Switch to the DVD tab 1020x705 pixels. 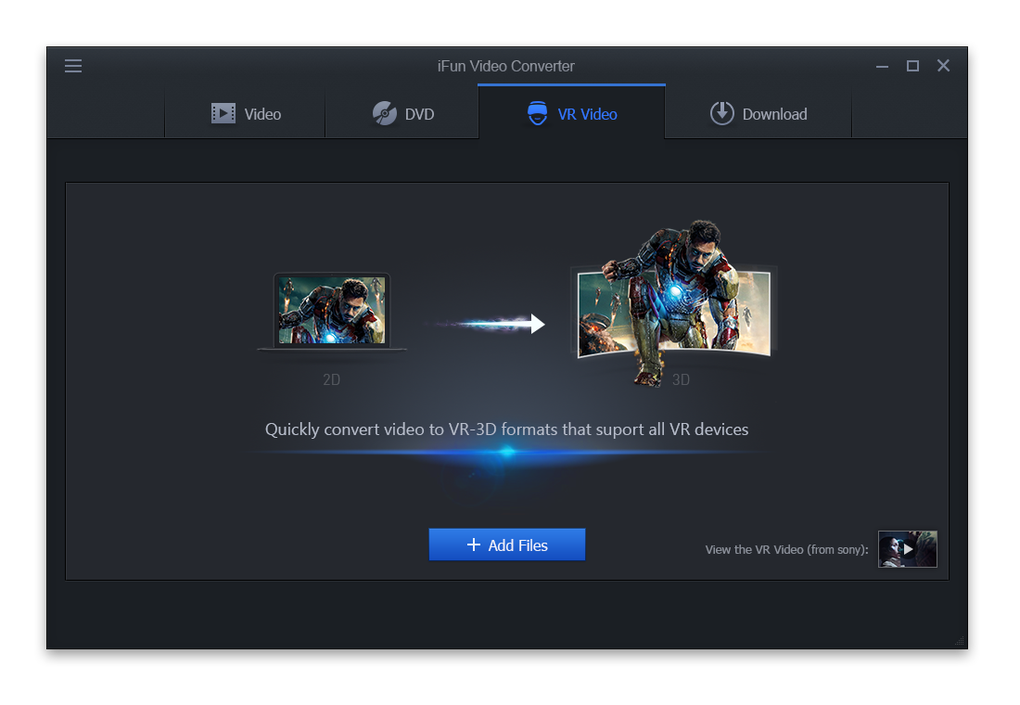point(402,113)
